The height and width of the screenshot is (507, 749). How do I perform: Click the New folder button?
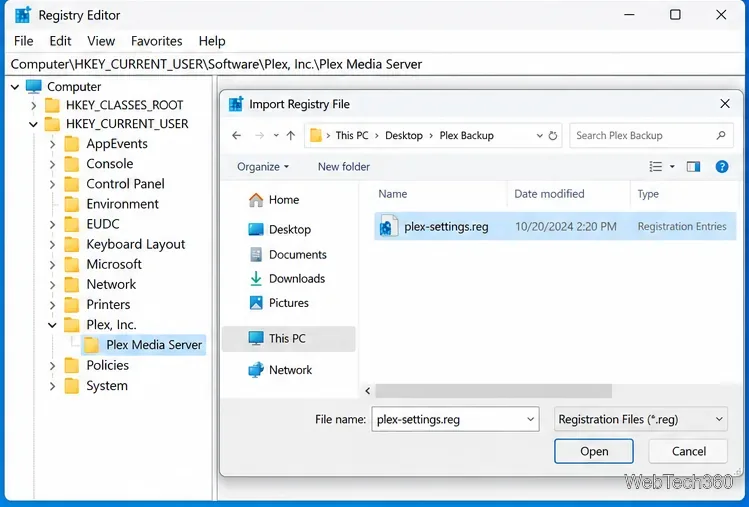[x=344, y=167]
